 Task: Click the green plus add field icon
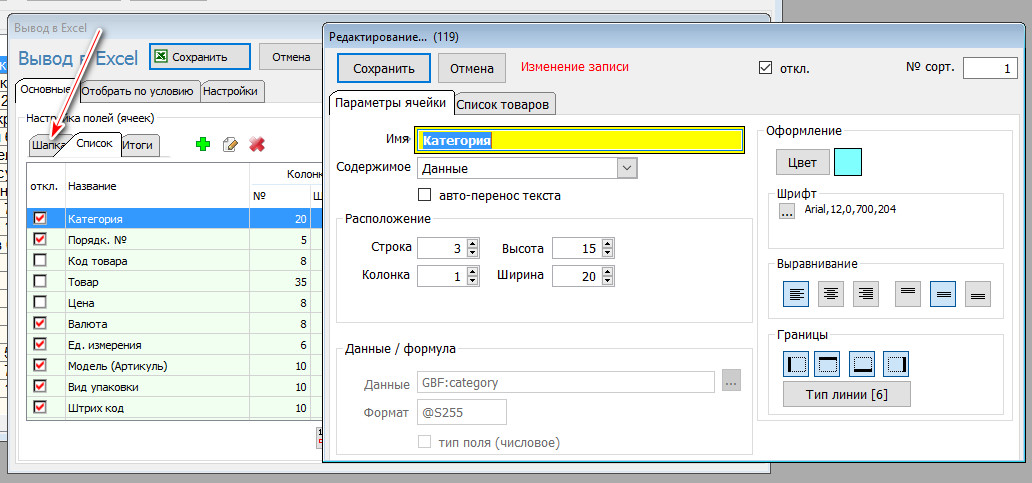(x=203, y=145)
